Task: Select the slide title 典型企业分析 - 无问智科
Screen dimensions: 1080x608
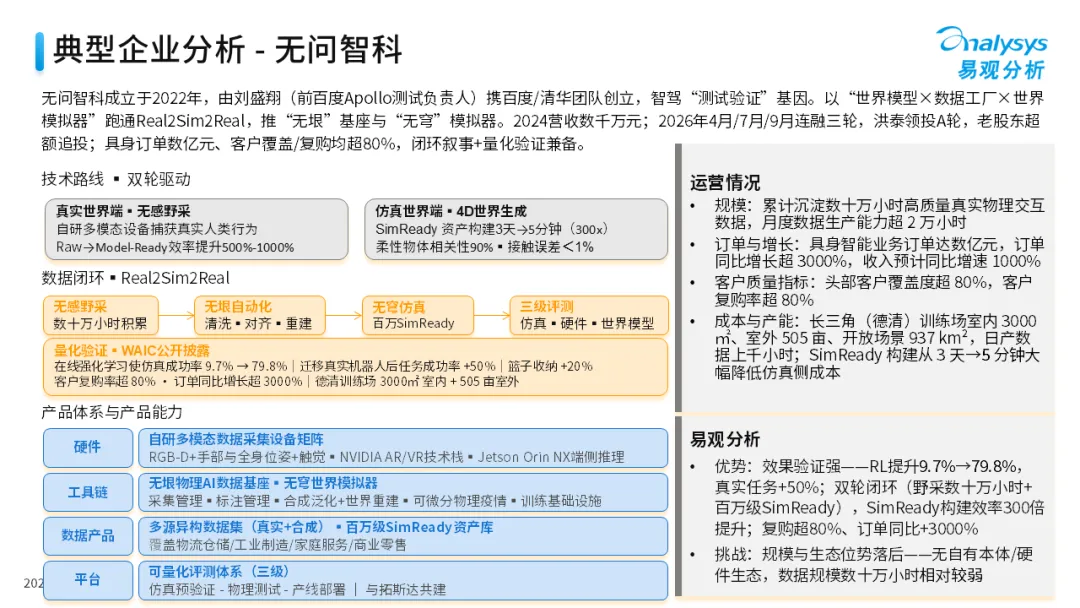Action: 227,50
